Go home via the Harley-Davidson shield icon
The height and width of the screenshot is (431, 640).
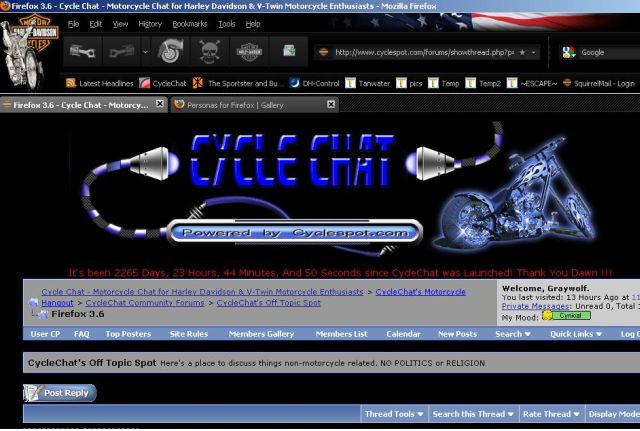[x=249, y=51]
